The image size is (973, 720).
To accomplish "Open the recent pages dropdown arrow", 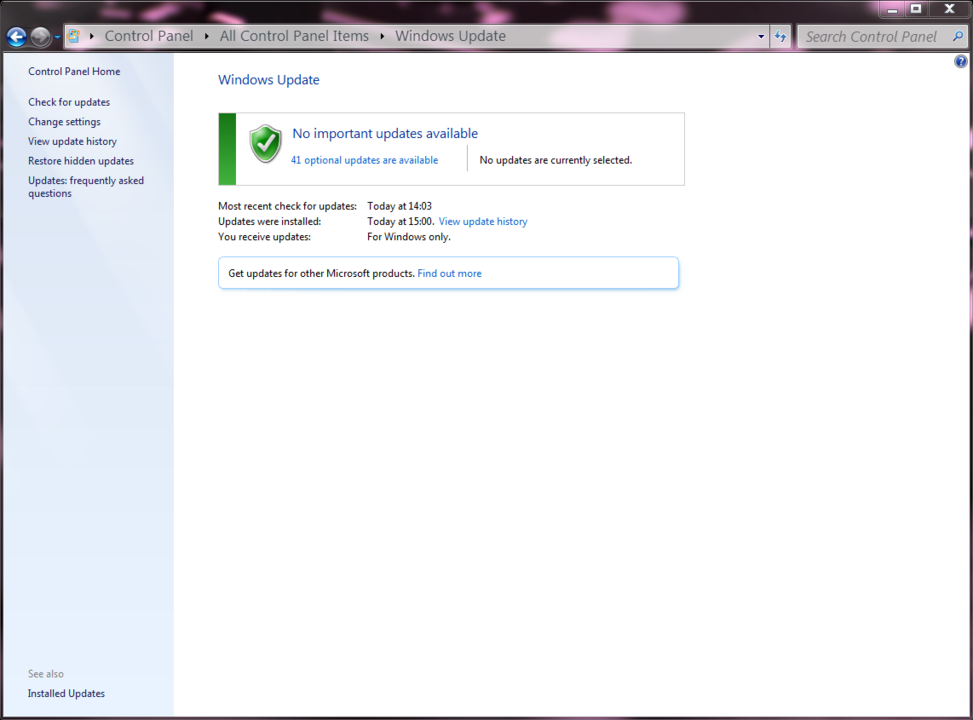I will [x=57, y=37].
